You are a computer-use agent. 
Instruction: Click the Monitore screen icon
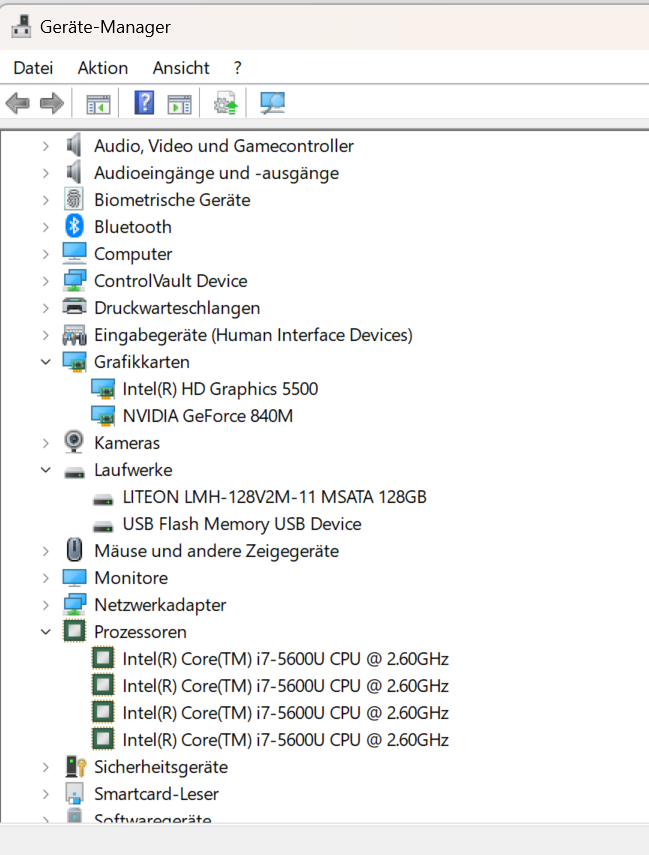[x=74, y=577]
